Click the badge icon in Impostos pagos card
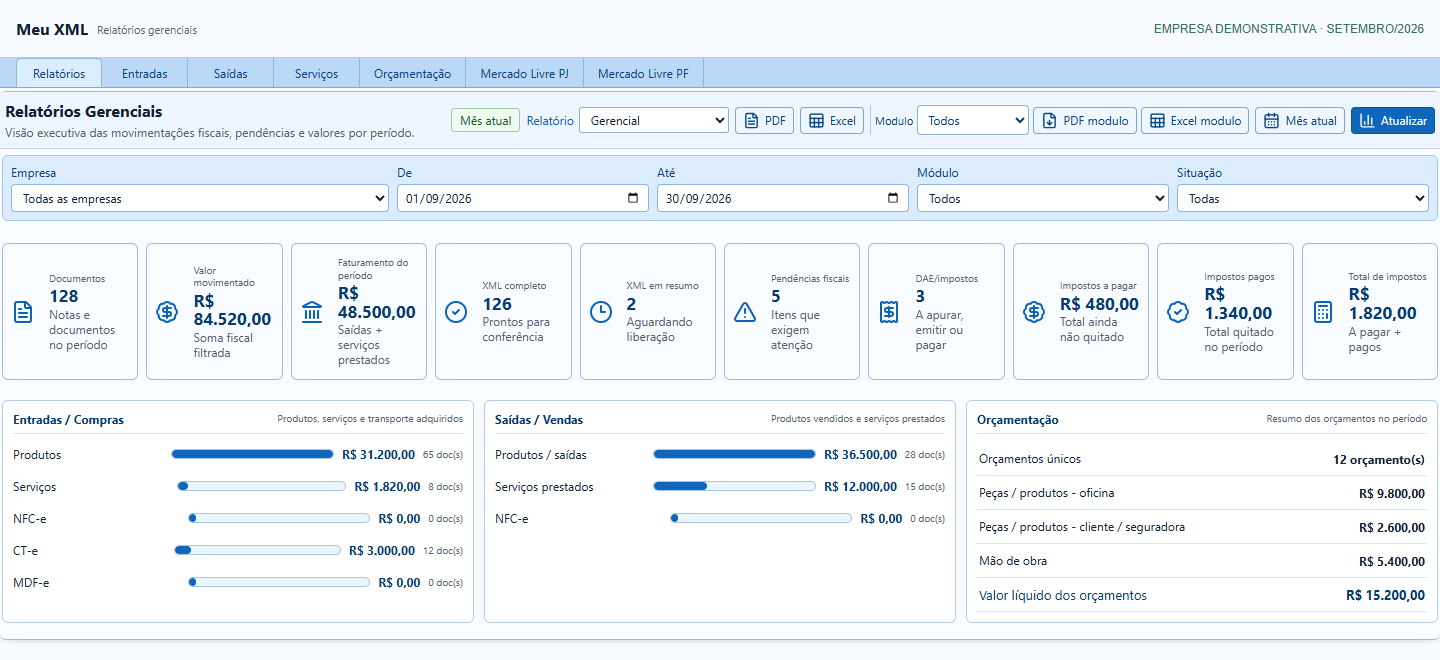 [x=1178, y=312]
